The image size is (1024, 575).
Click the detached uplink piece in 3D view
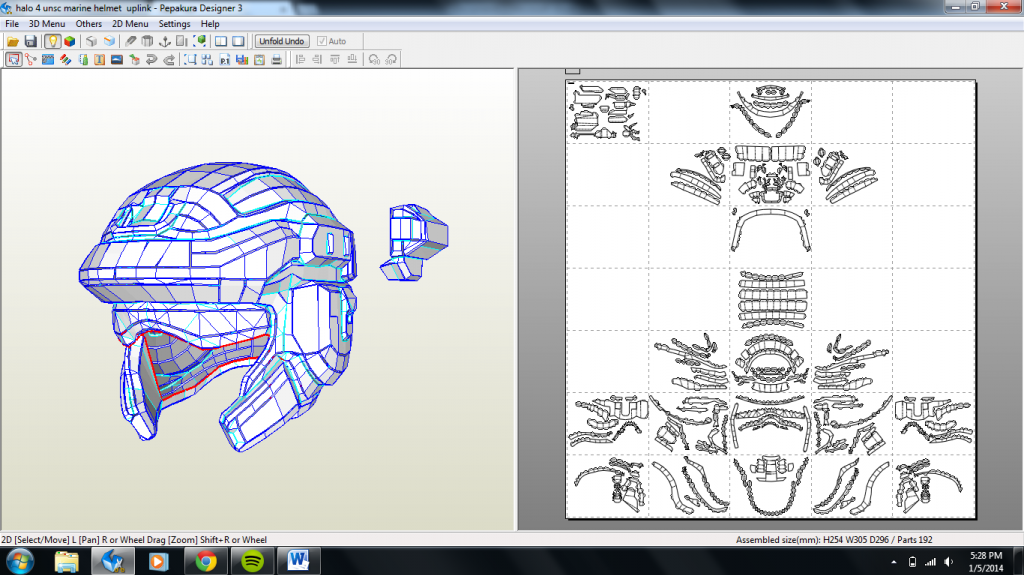point(414,243)
